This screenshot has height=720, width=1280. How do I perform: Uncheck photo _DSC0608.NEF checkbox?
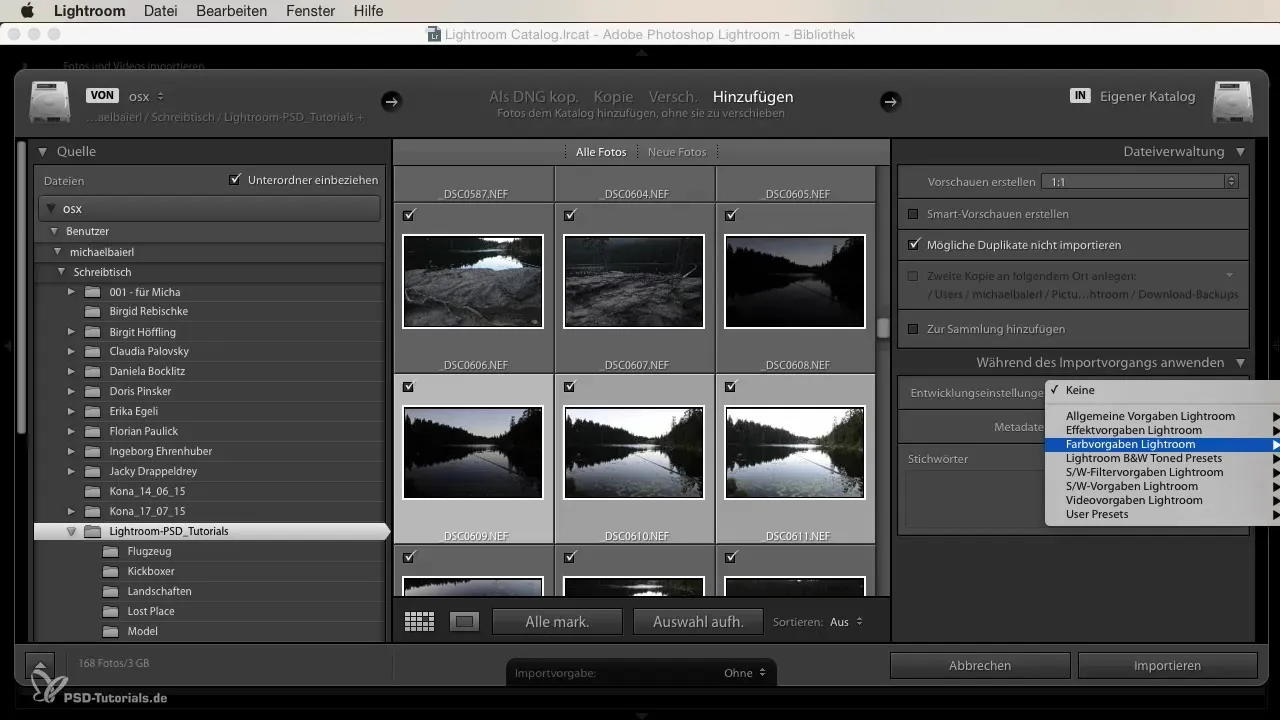730,215
